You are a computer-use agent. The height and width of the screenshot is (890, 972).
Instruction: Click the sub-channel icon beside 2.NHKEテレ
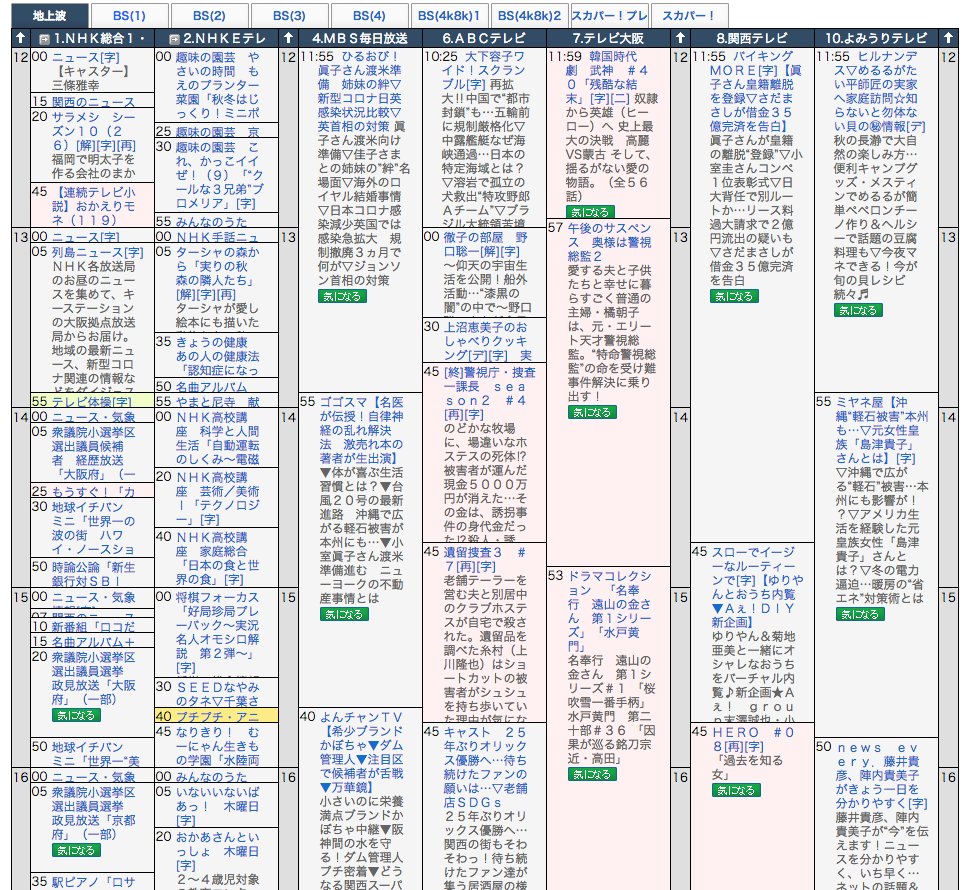pos(175,39)
